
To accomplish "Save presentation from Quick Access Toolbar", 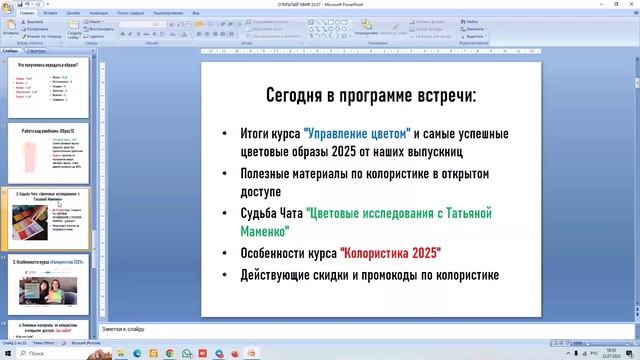I will 20,4.
